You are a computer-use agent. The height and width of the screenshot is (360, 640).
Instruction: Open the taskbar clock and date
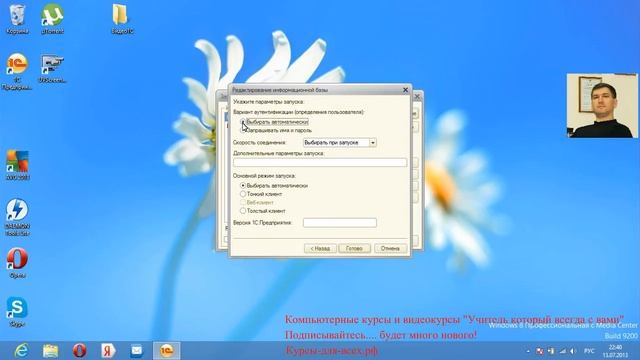point(615,351)
